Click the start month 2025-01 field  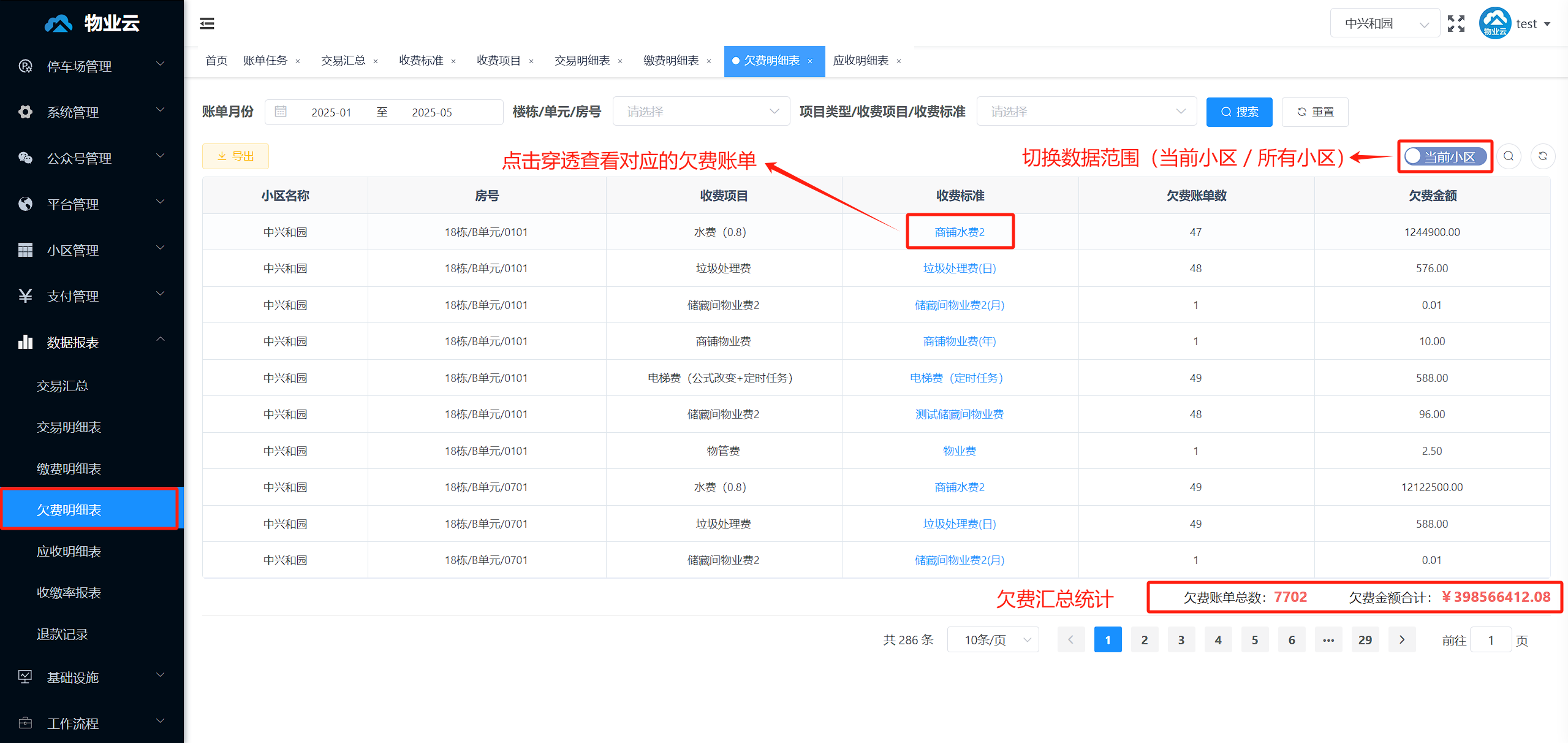point(331,112)
